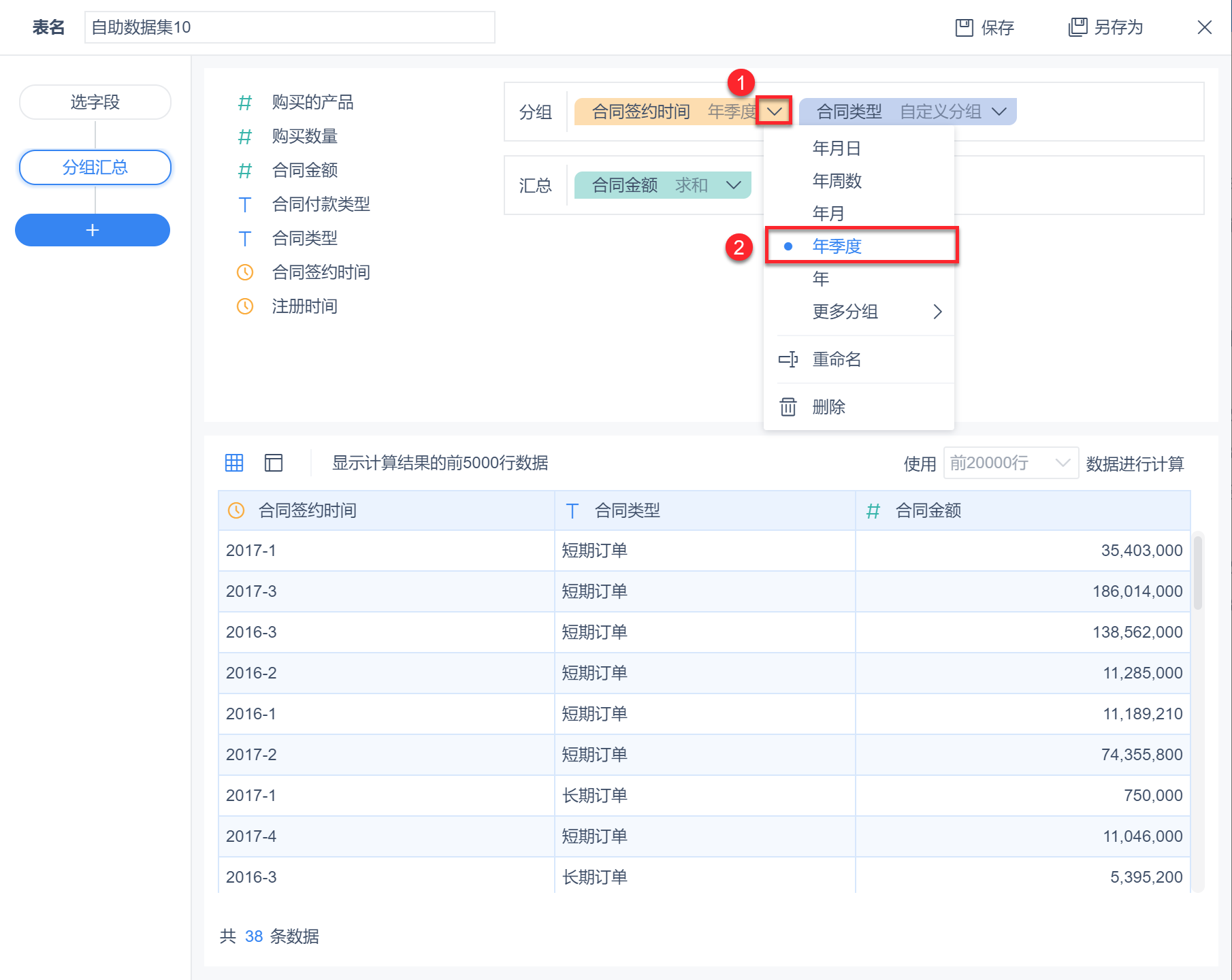Click the Save As icon
Image resolution: width=1232 pixels, height=980 pixels.
coord(1077,27)
